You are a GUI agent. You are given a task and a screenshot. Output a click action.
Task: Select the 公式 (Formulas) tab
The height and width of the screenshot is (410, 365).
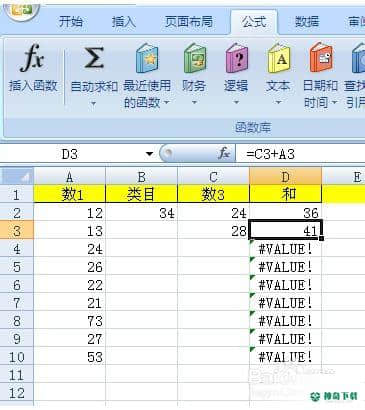coord(254,22)
